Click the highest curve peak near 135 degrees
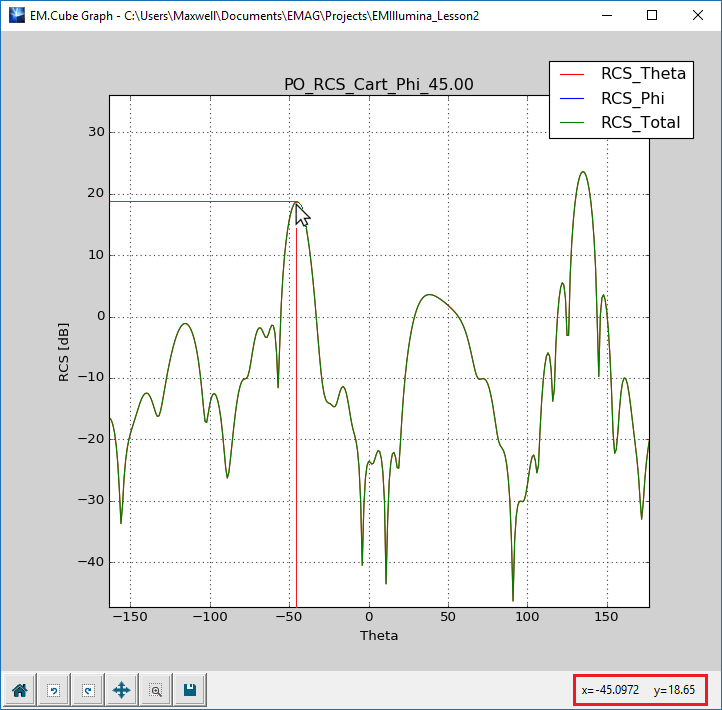 [x=582, y=172]
